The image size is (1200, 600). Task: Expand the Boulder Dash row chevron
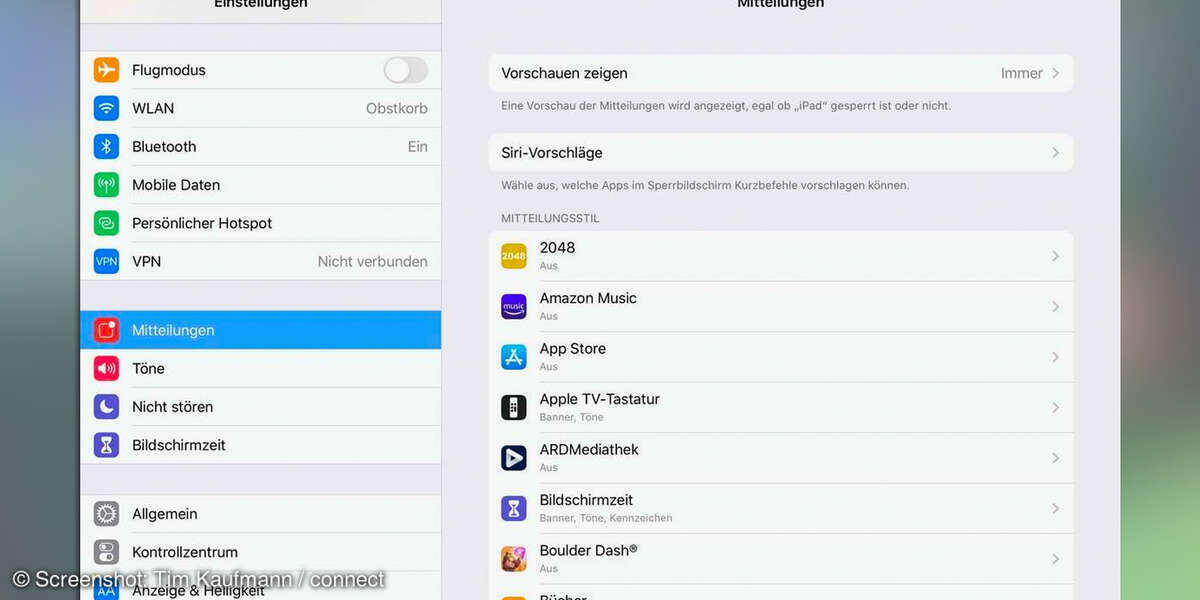(x=1055, y=559)
